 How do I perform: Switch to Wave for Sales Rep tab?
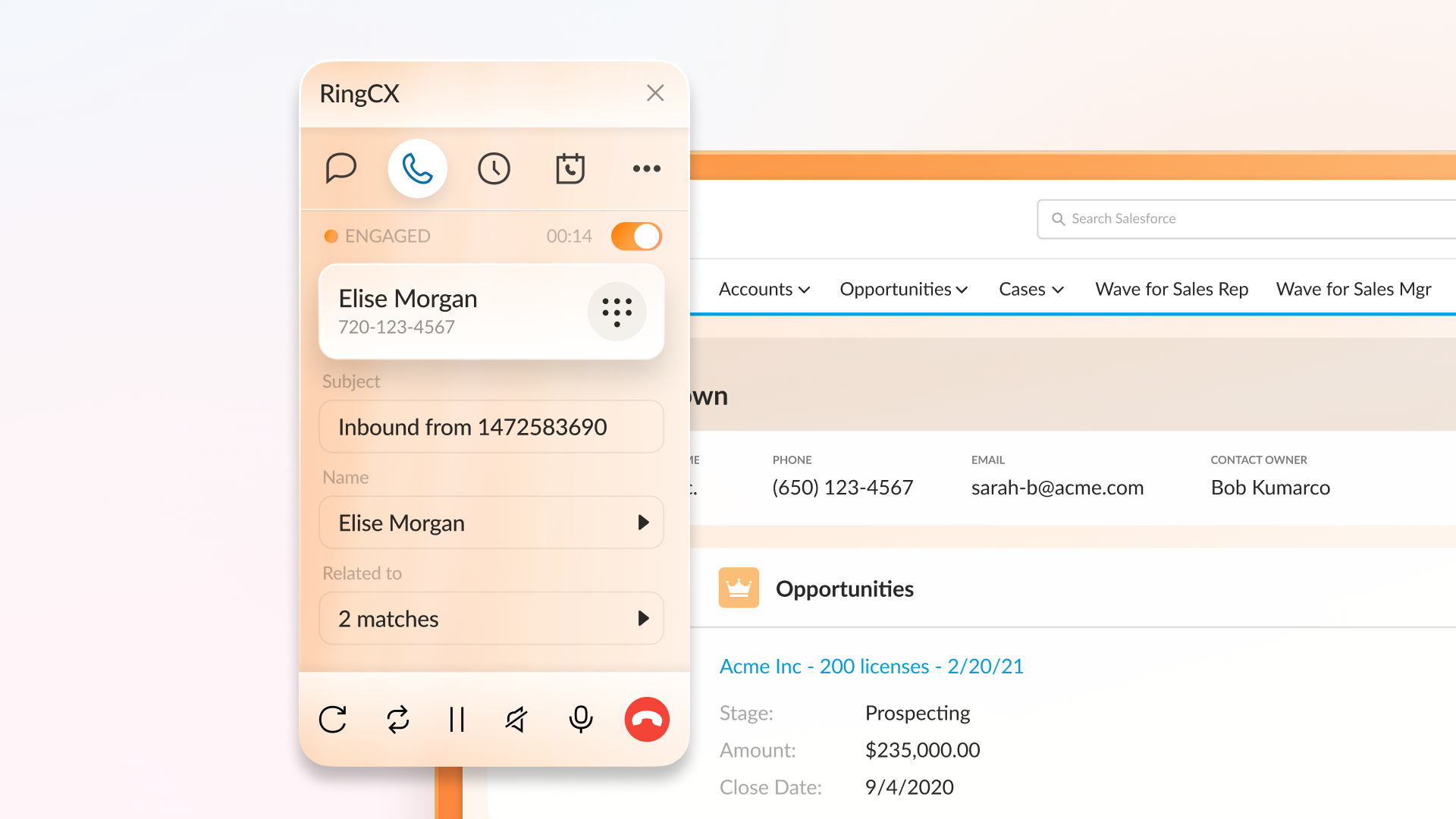click(1172, 289)
